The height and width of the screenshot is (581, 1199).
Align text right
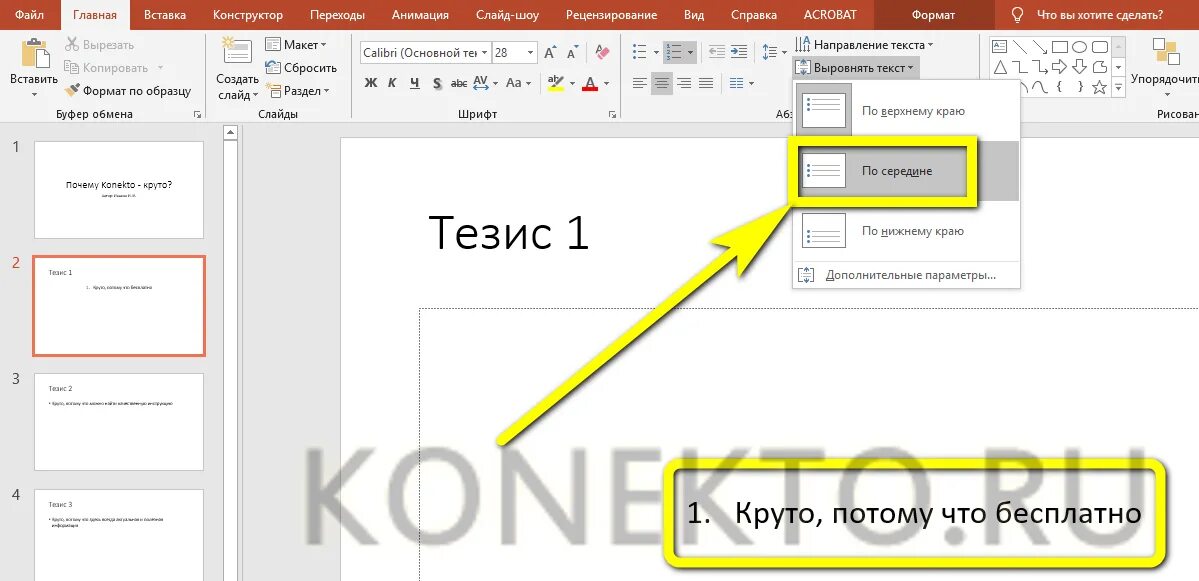tap(684, 83)
